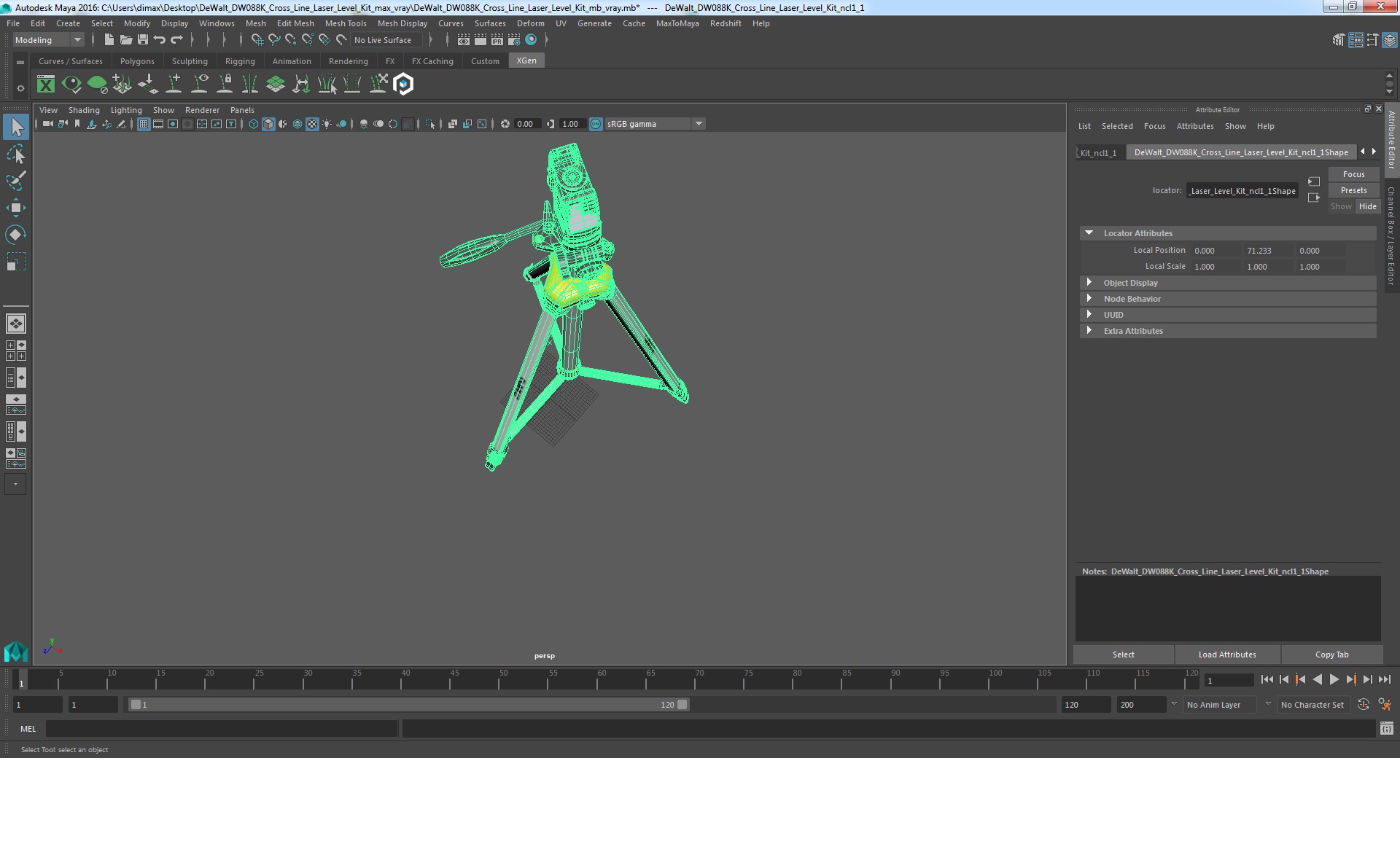The width and height of the screenshot is (1400, 844).
Task: Click the output connection icon below locator
Action: point(1314,198)
